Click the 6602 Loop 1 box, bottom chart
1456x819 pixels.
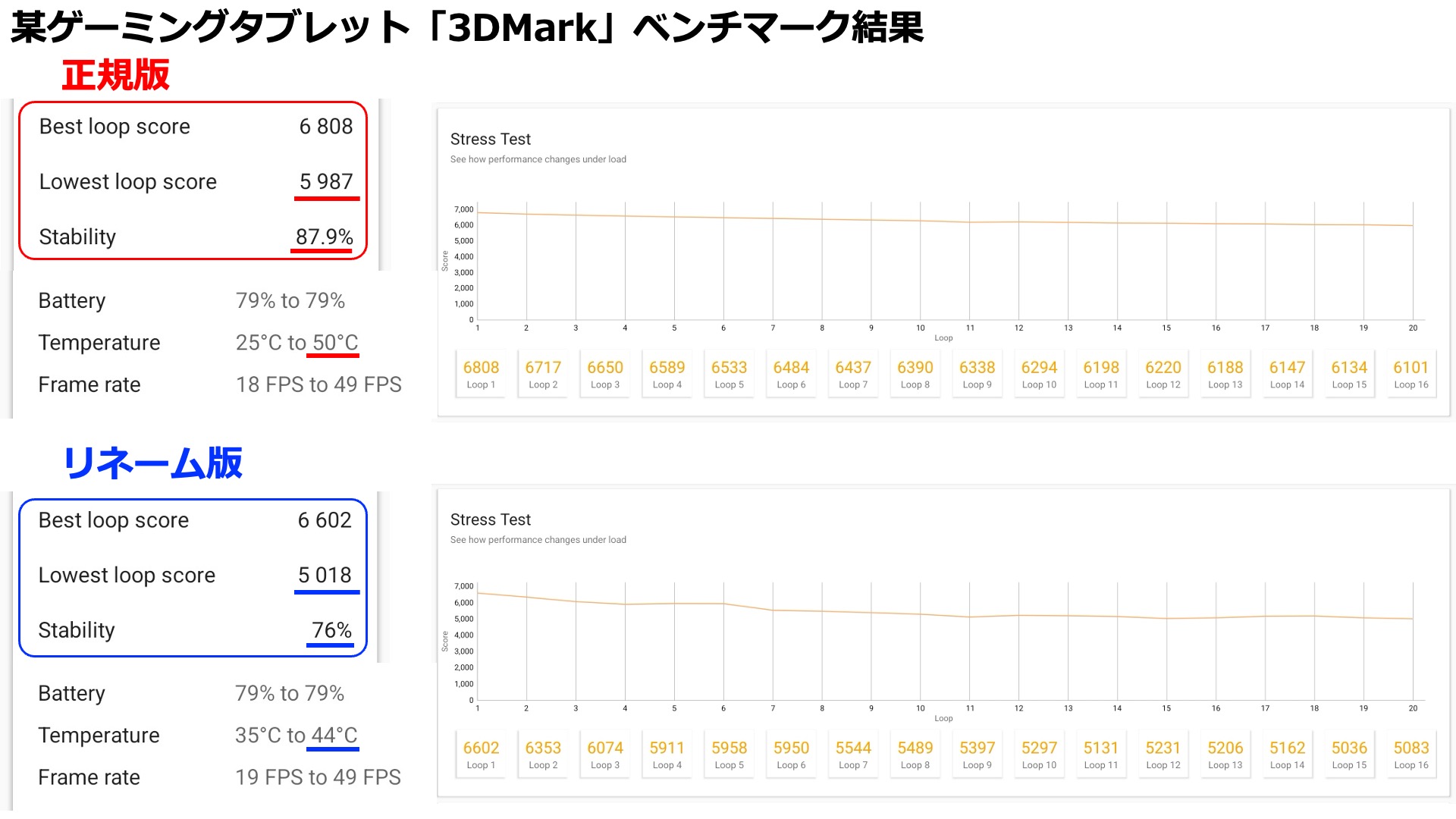tap(481, 755)
